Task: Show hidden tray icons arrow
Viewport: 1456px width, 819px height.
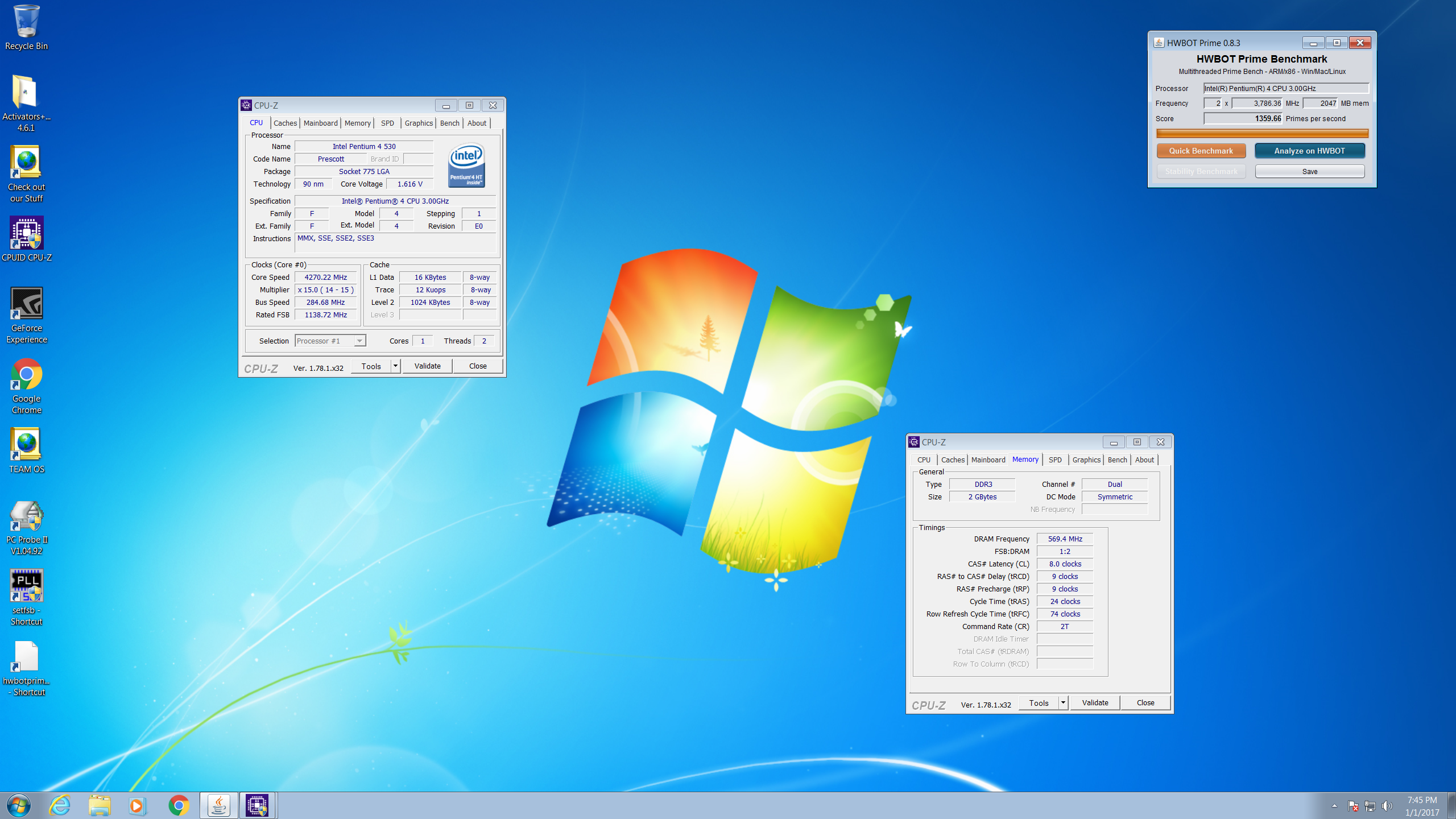Action: pos(1334,806)
